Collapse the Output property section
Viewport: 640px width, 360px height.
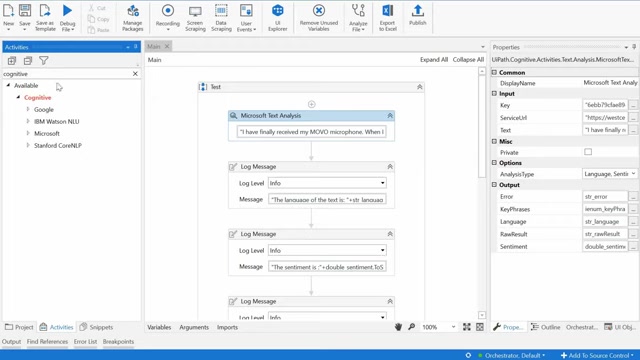click(494, 184)
